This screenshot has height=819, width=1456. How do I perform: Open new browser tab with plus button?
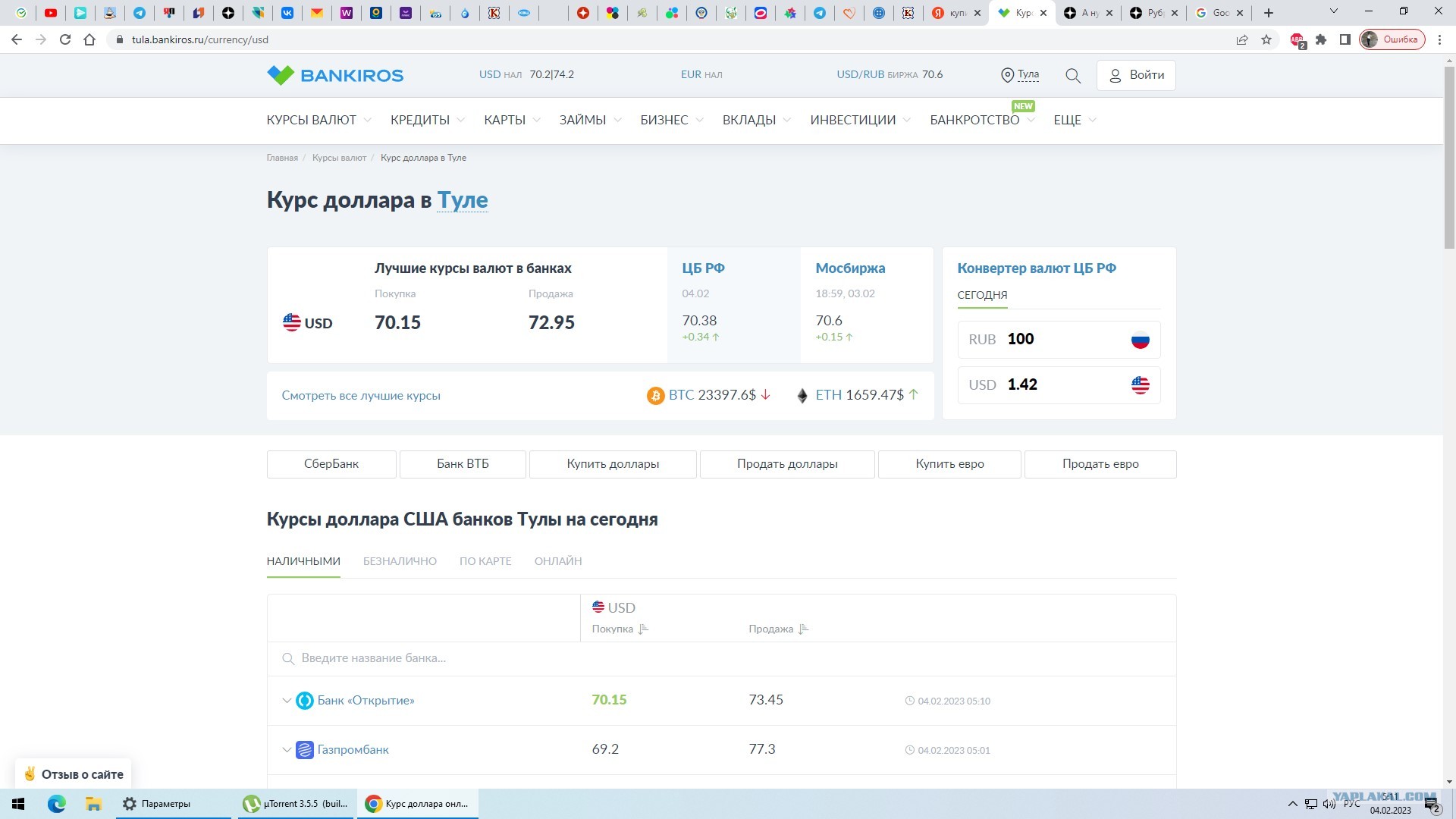tap(1269, 13)
